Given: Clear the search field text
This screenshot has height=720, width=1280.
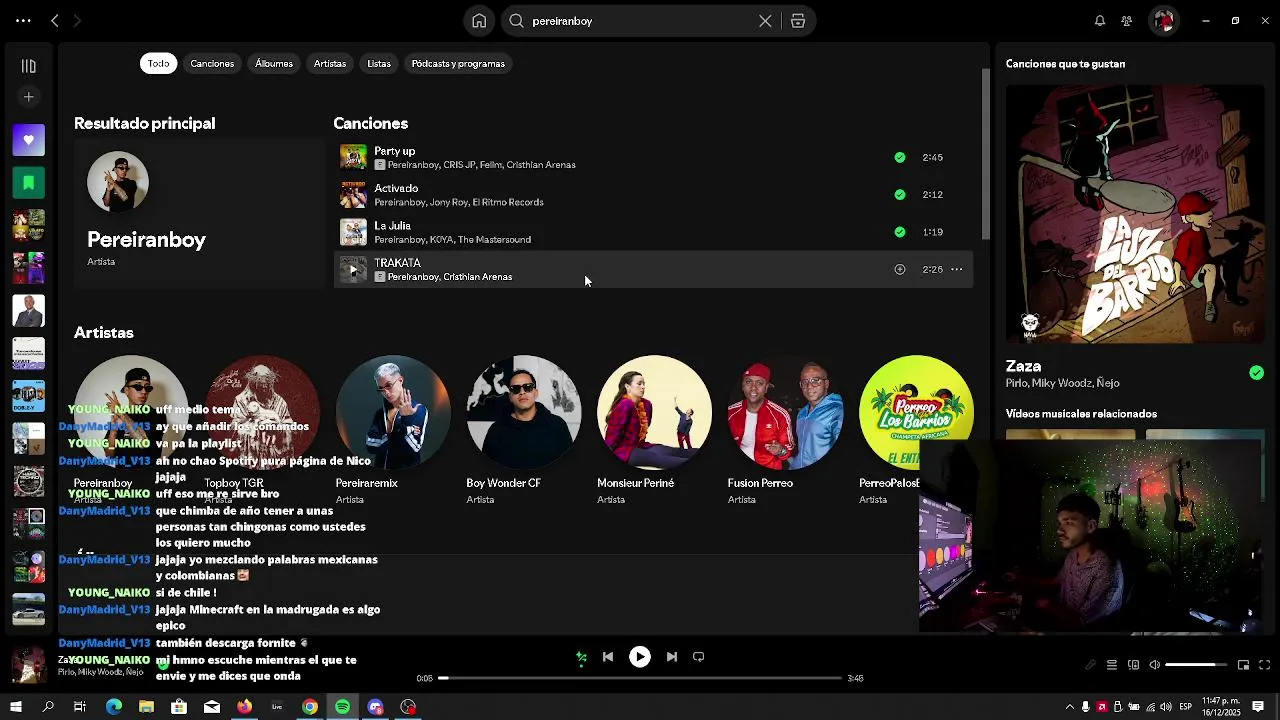Looking at the screenshot, I should pyautogui.click(x=765, y=21).
